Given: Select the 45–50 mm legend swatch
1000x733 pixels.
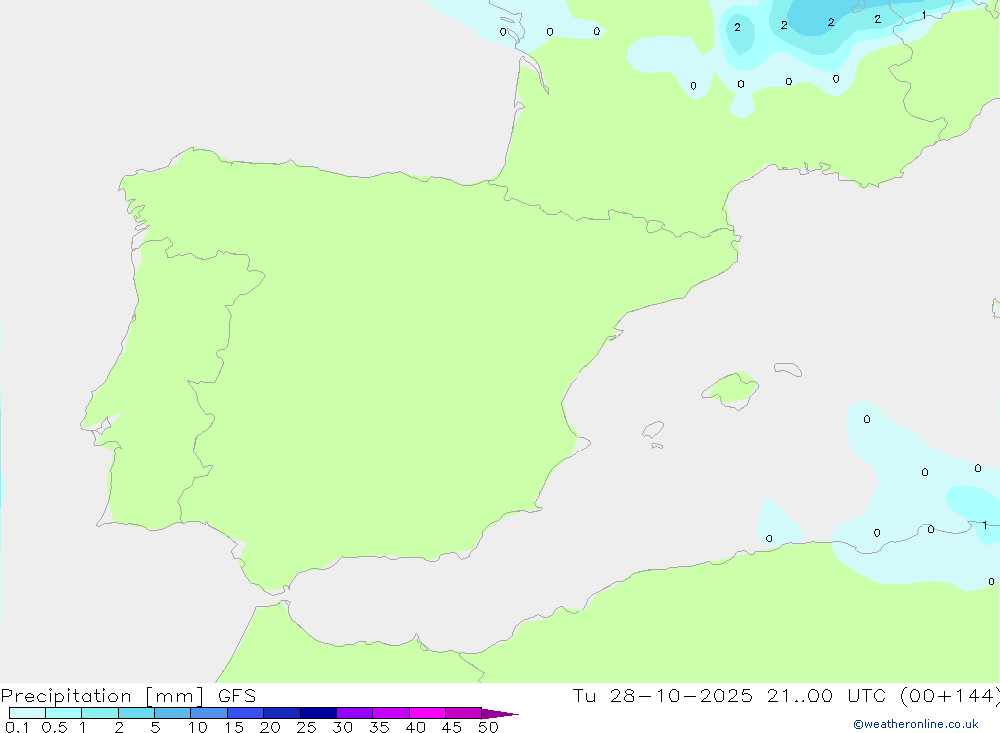Looking at the screenshot, I should tap(463, 713).
